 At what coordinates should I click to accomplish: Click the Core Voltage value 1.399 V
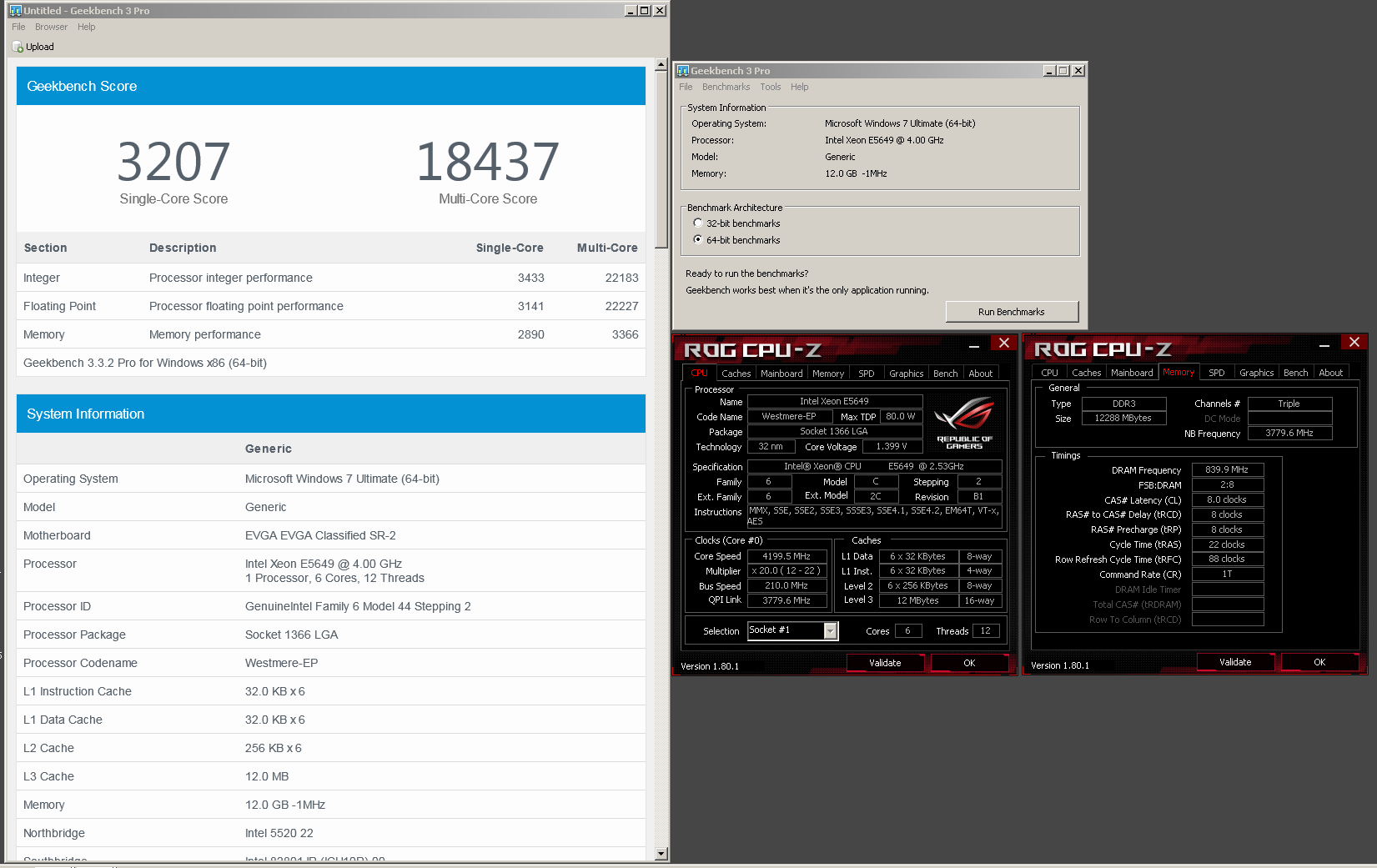tap(892, 447)
